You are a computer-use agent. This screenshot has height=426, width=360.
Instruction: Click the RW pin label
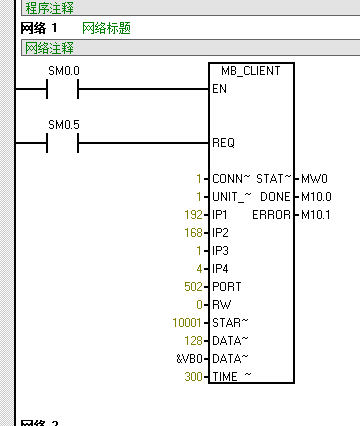[221, 305]
